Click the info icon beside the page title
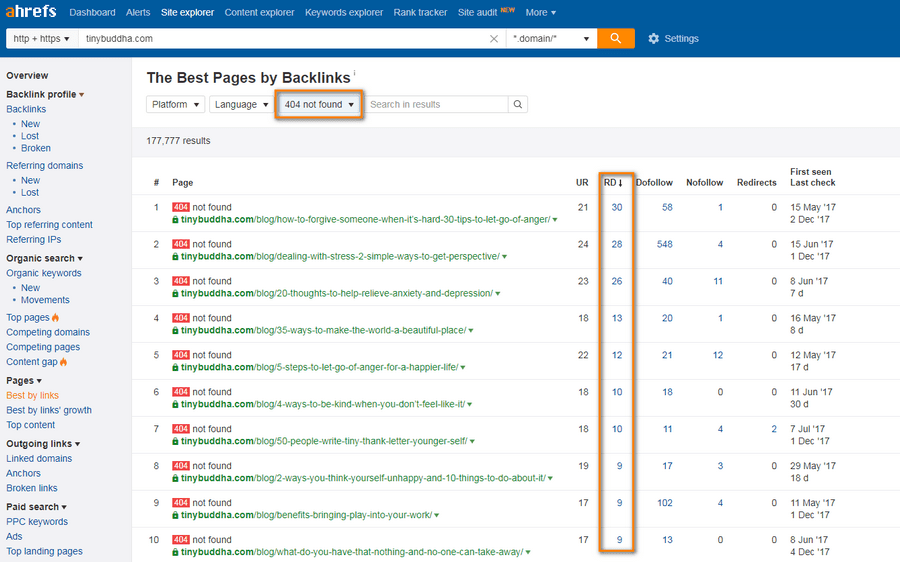Image resolution: width=900 pixels, height=562 pixels. point(354,72)
